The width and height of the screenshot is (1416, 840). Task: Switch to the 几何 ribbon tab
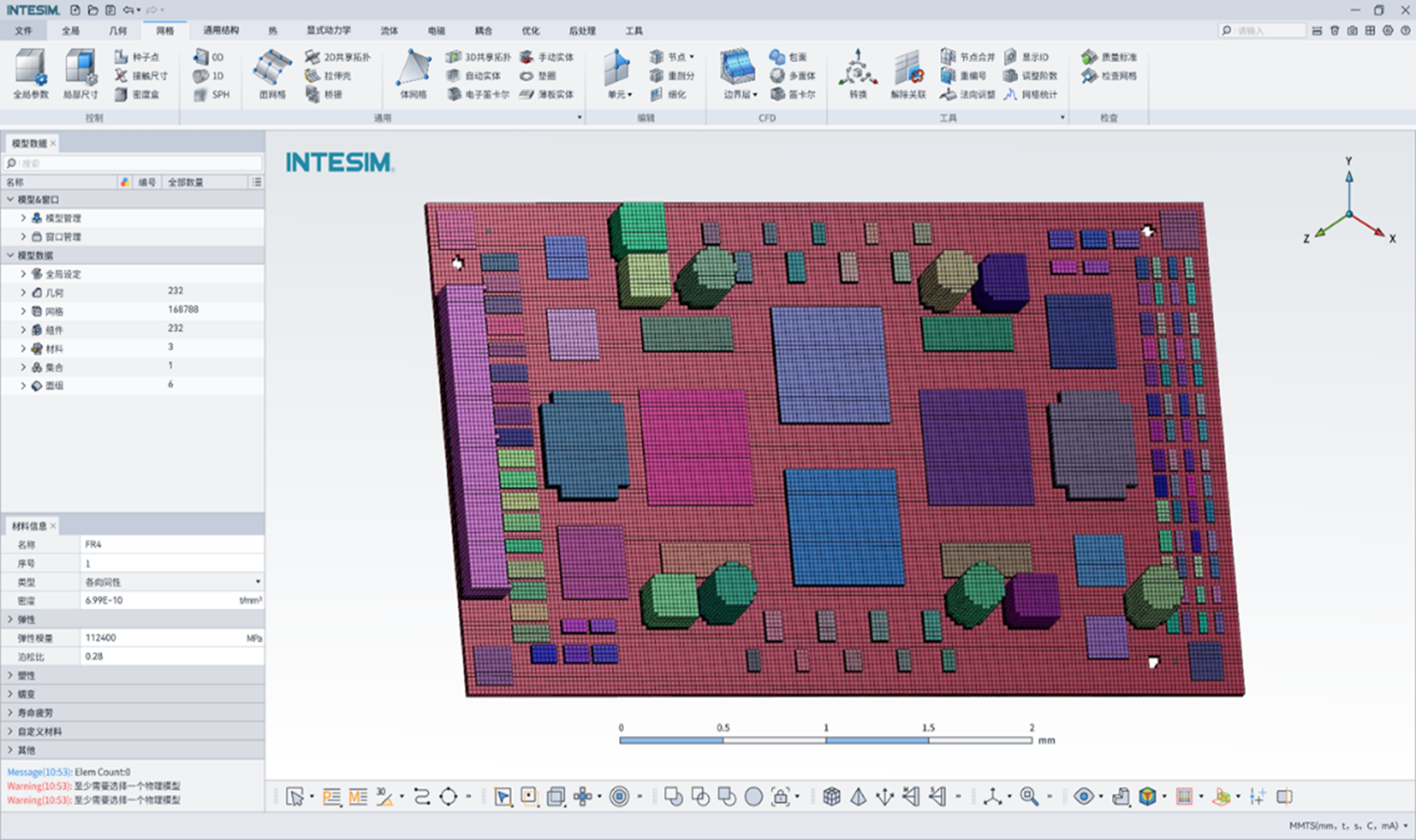117,30
